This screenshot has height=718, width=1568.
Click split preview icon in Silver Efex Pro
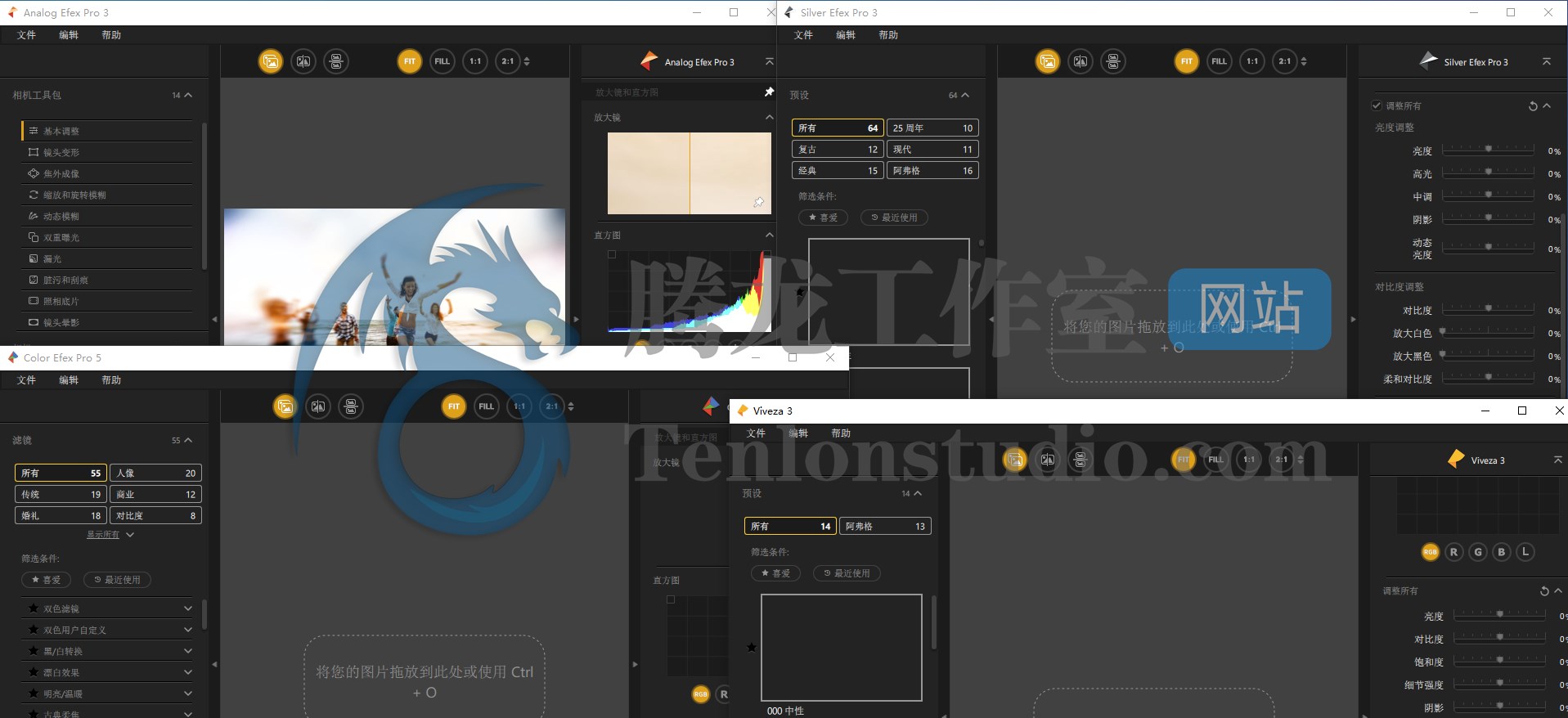[x=1081, y=61]
